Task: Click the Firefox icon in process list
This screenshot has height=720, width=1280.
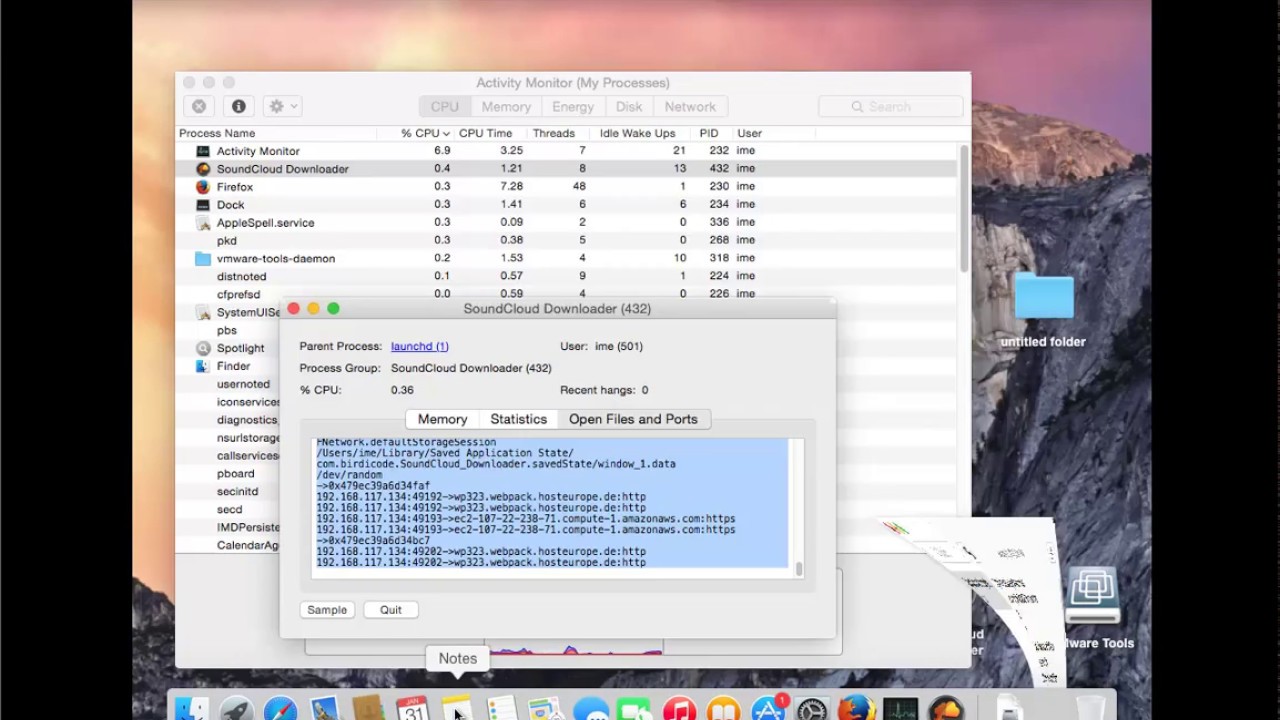Action: tap(203, 187)
